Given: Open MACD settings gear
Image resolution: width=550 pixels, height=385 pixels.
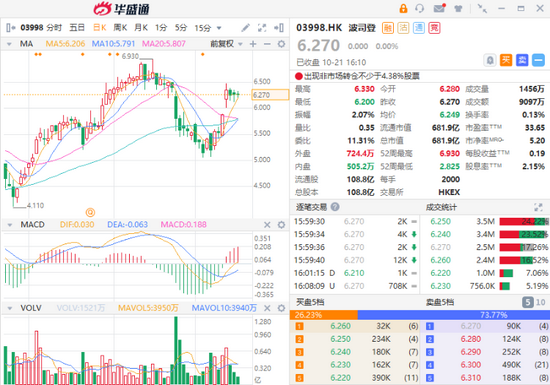Looking at the screenshot, I should coord(281,225).
